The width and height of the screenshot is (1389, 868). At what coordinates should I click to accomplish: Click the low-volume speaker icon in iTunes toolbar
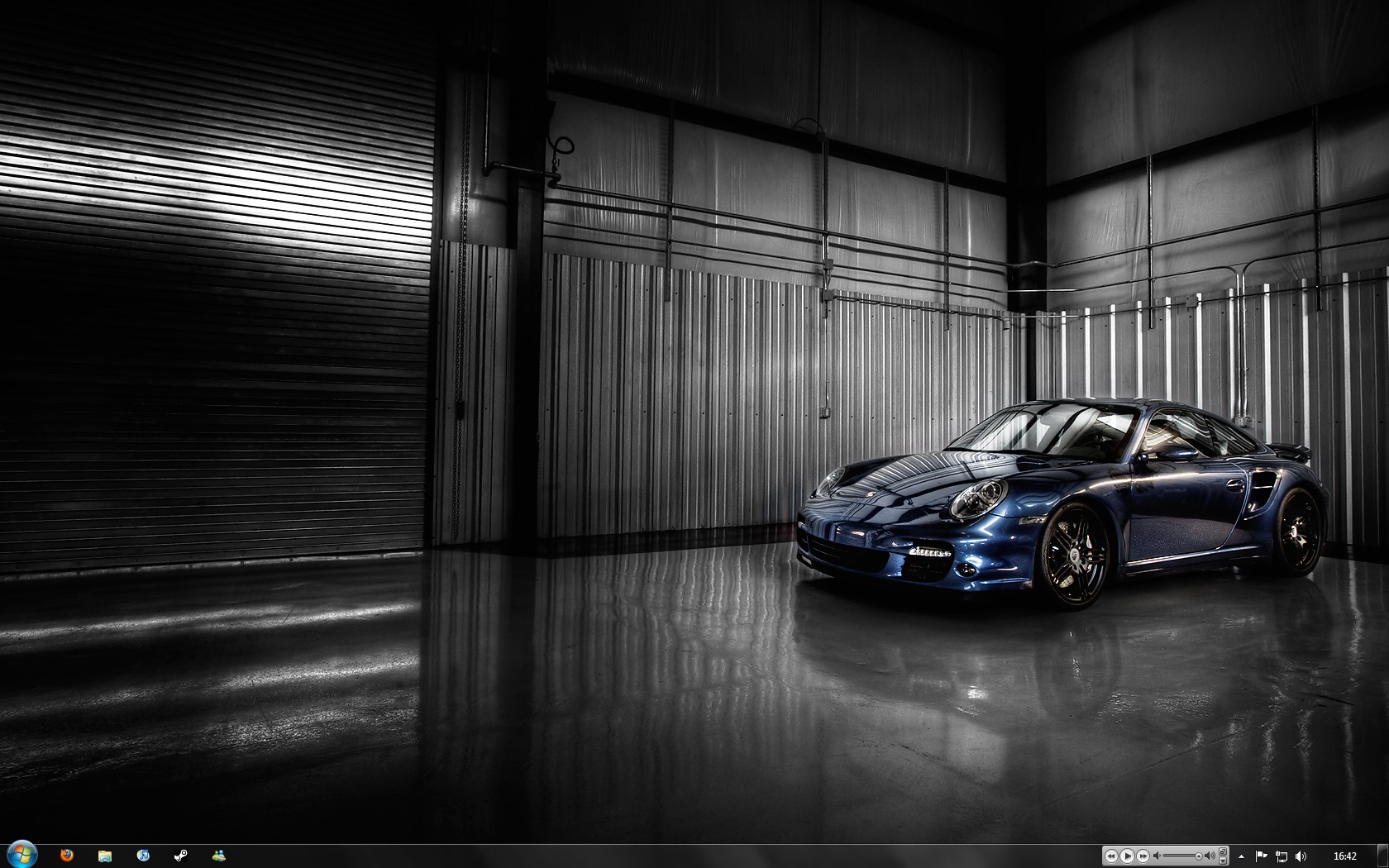pos(1157,856)
